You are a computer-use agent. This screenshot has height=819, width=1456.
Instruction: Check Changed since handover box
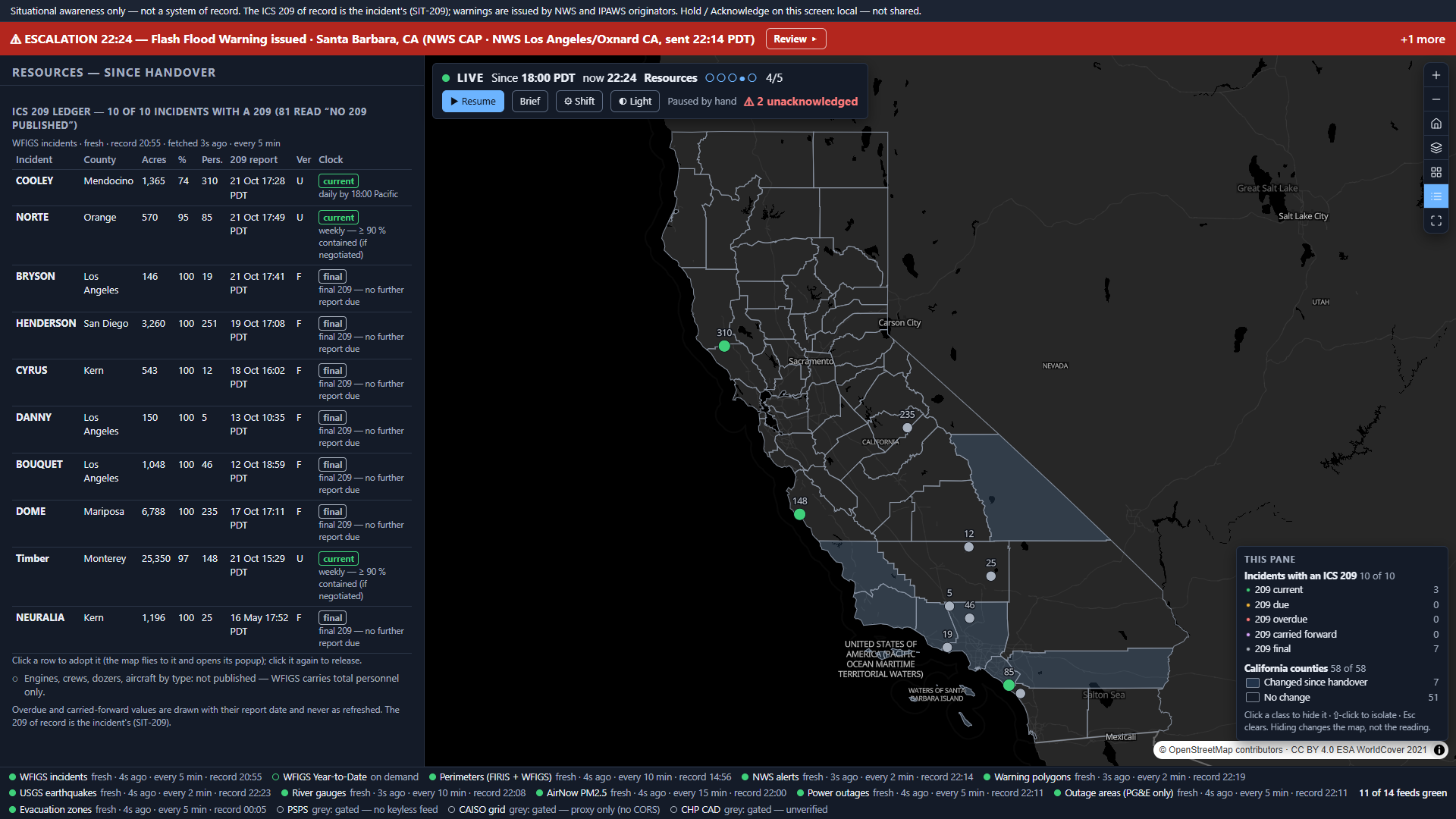1253,682
